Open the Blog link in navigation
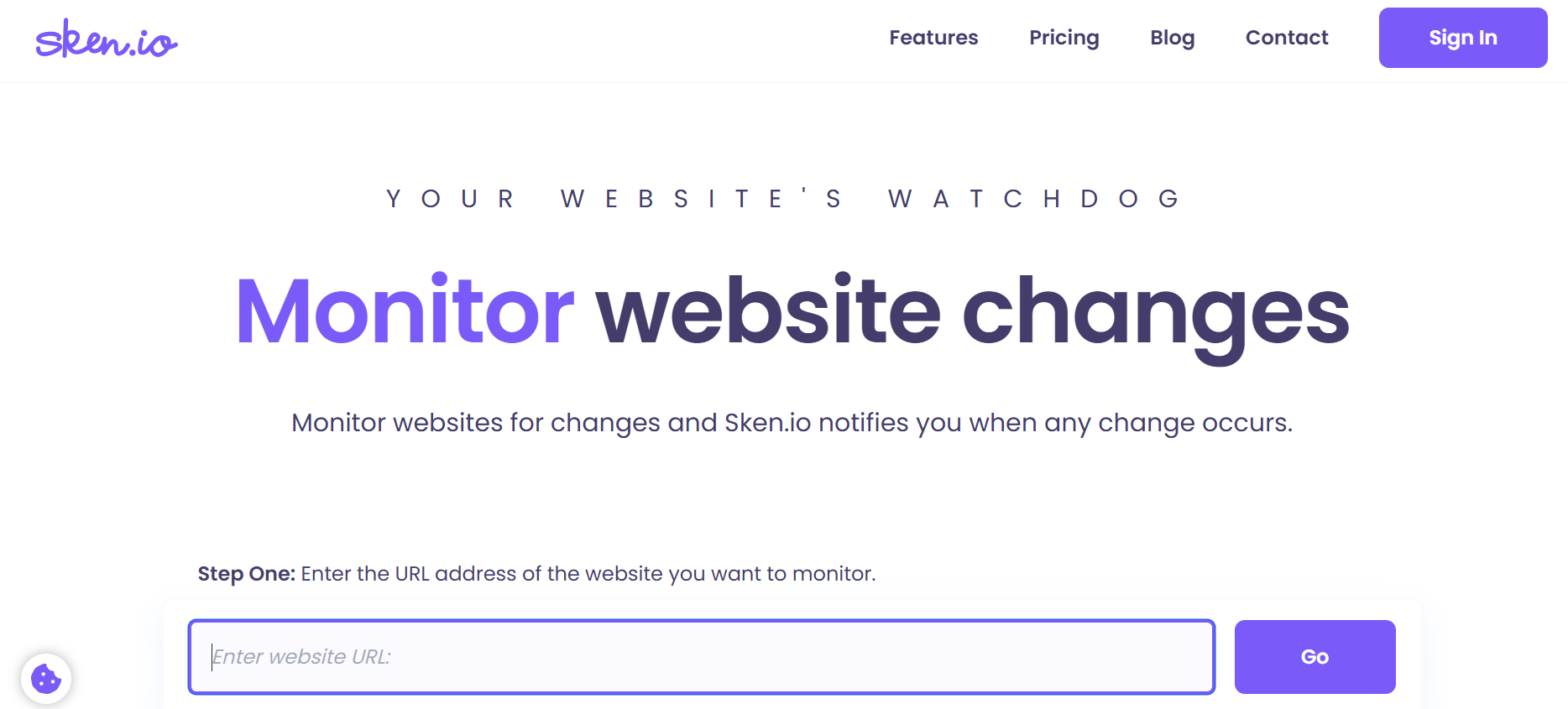The image size is (1568, 709). pyautogui.click(x=1172, y=38)
